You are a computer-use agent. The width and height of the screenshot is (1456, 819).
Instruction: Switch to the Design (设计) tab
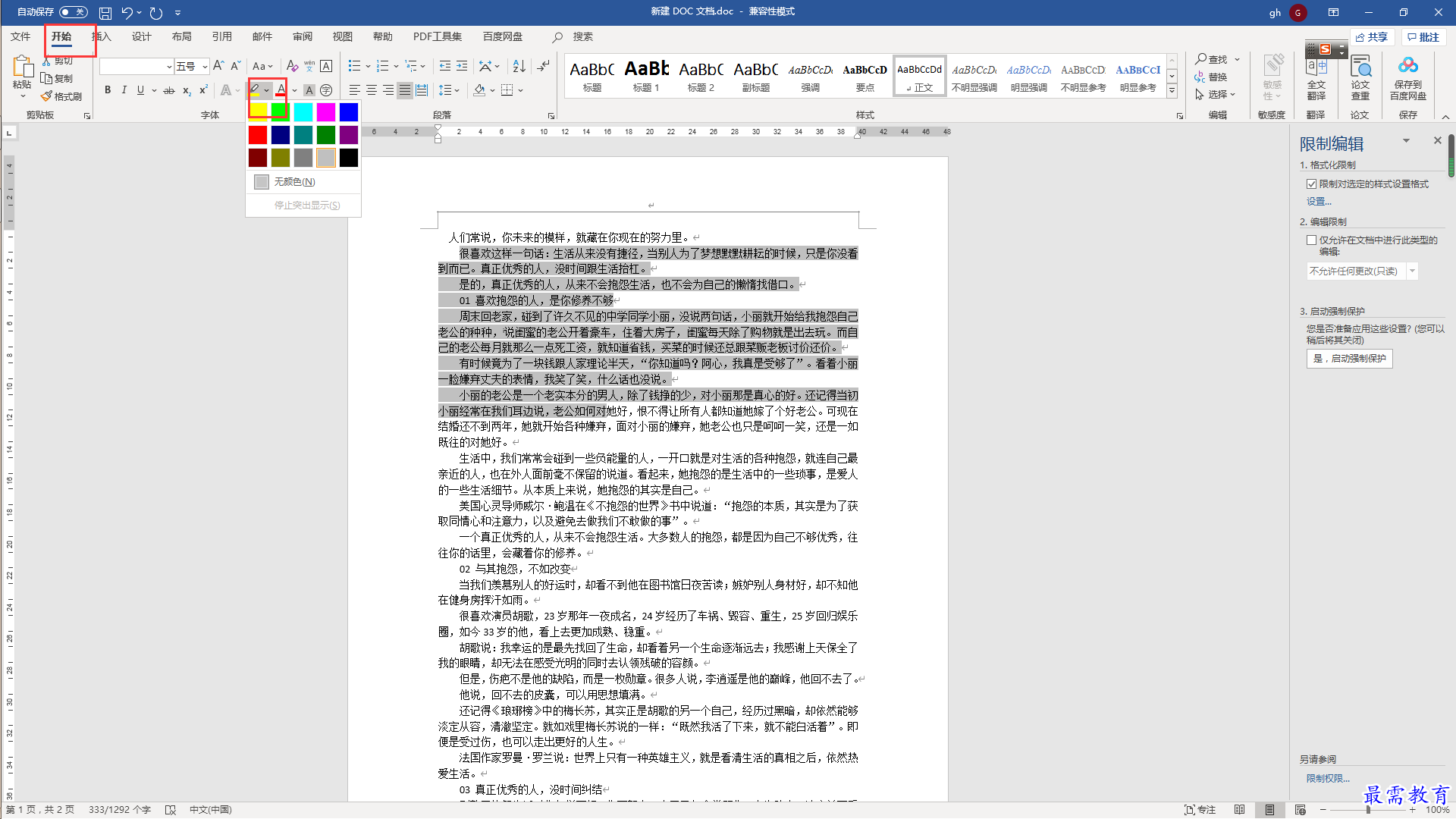142,36
